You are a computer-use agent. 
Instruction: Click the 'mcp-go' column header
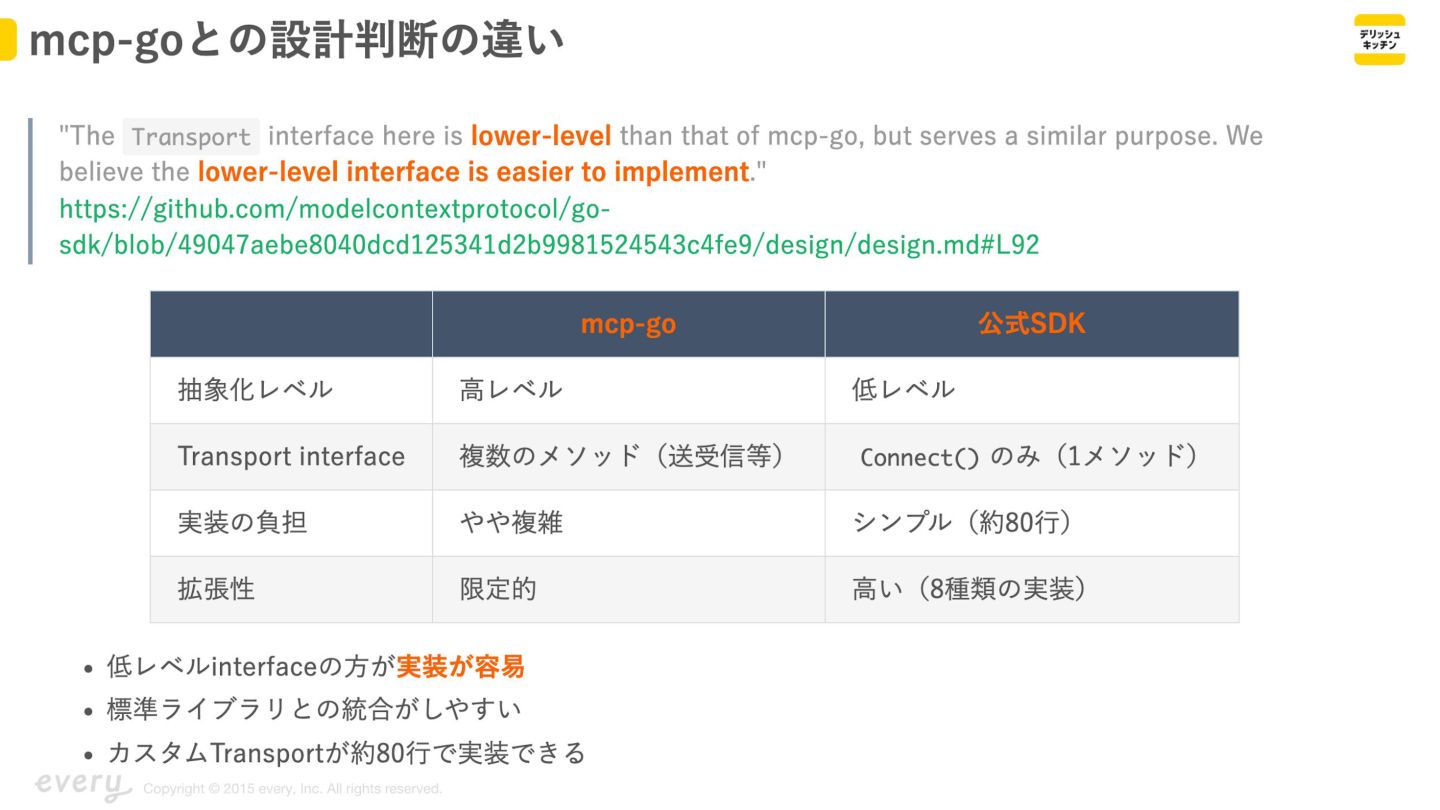(628, 324)
